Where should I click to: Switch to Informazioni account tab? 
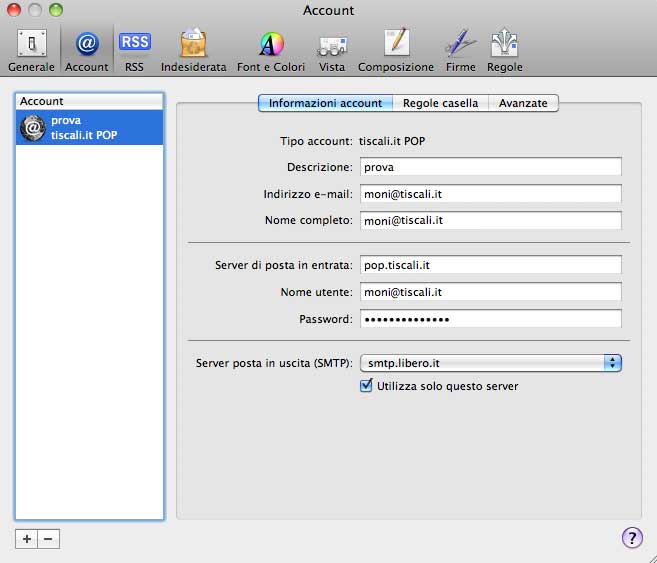(326, 103)
